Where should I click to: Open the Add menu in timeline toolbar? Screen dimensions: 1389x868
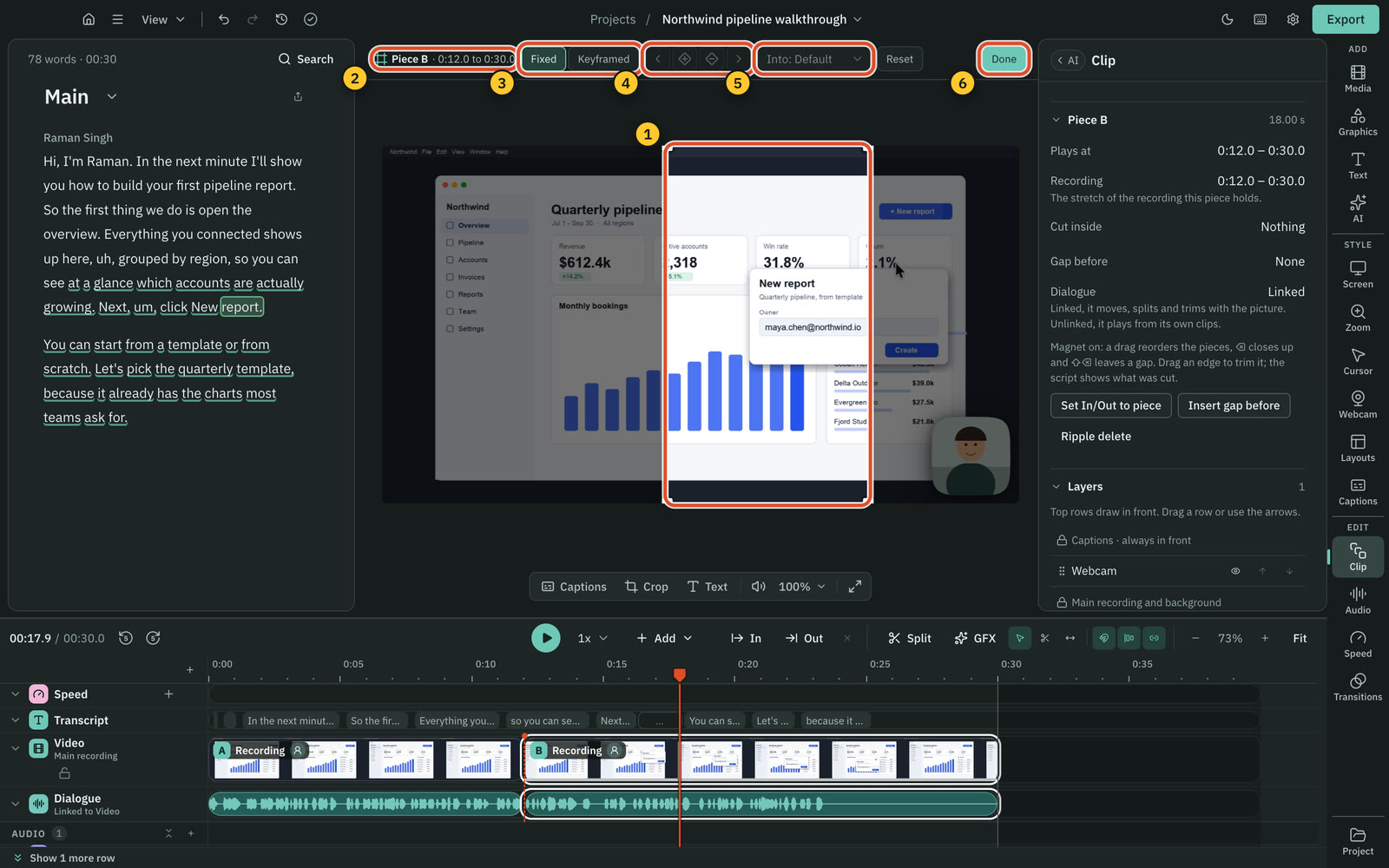point(664,638)
